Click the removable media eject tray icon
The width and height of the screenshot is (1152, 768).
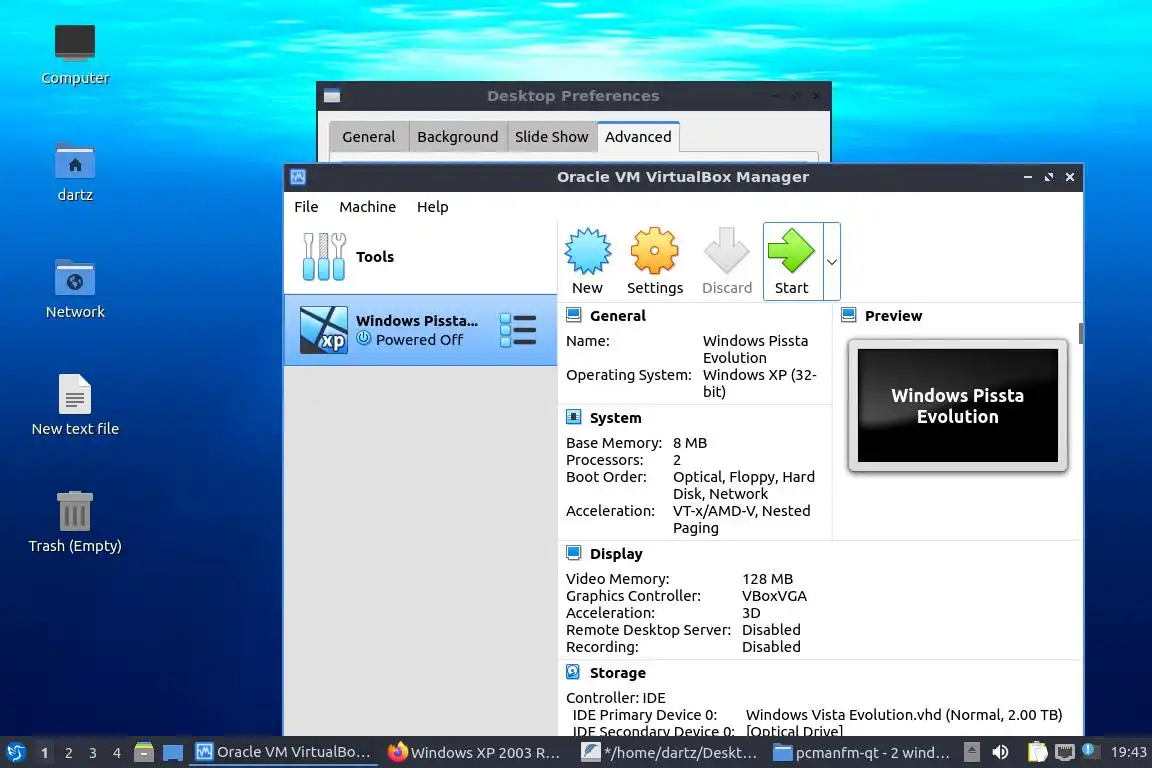point(971,752)
